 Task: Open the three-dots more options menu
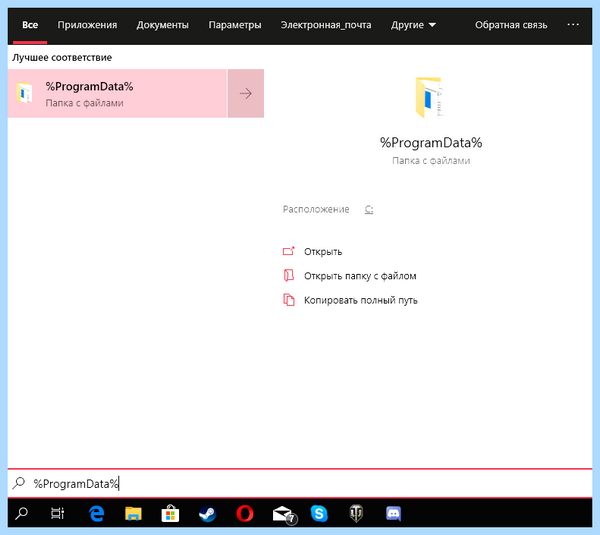[x=573, y=24]
